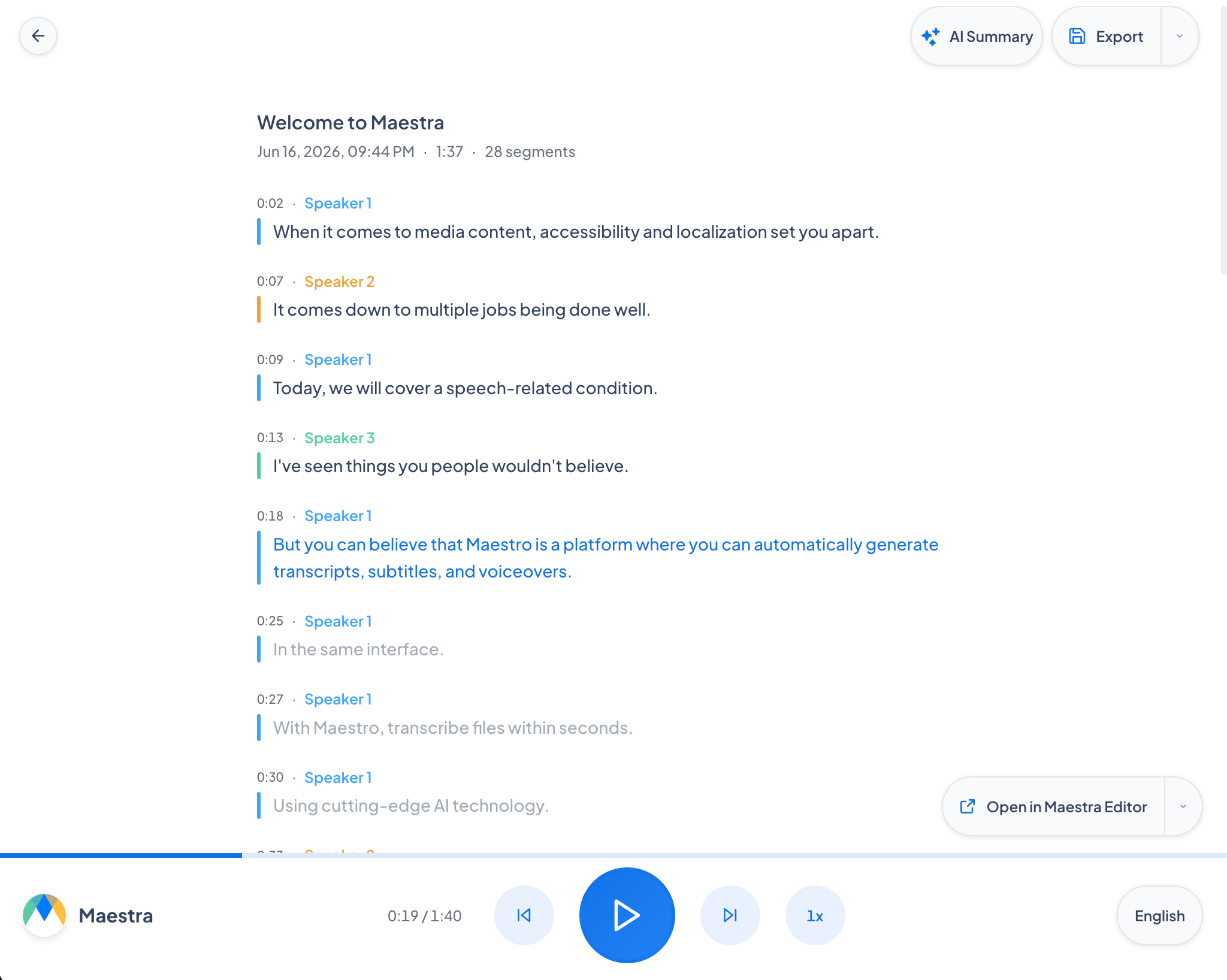Expand the Open in Maestra Editor dropdown

tap(1183, 806)
